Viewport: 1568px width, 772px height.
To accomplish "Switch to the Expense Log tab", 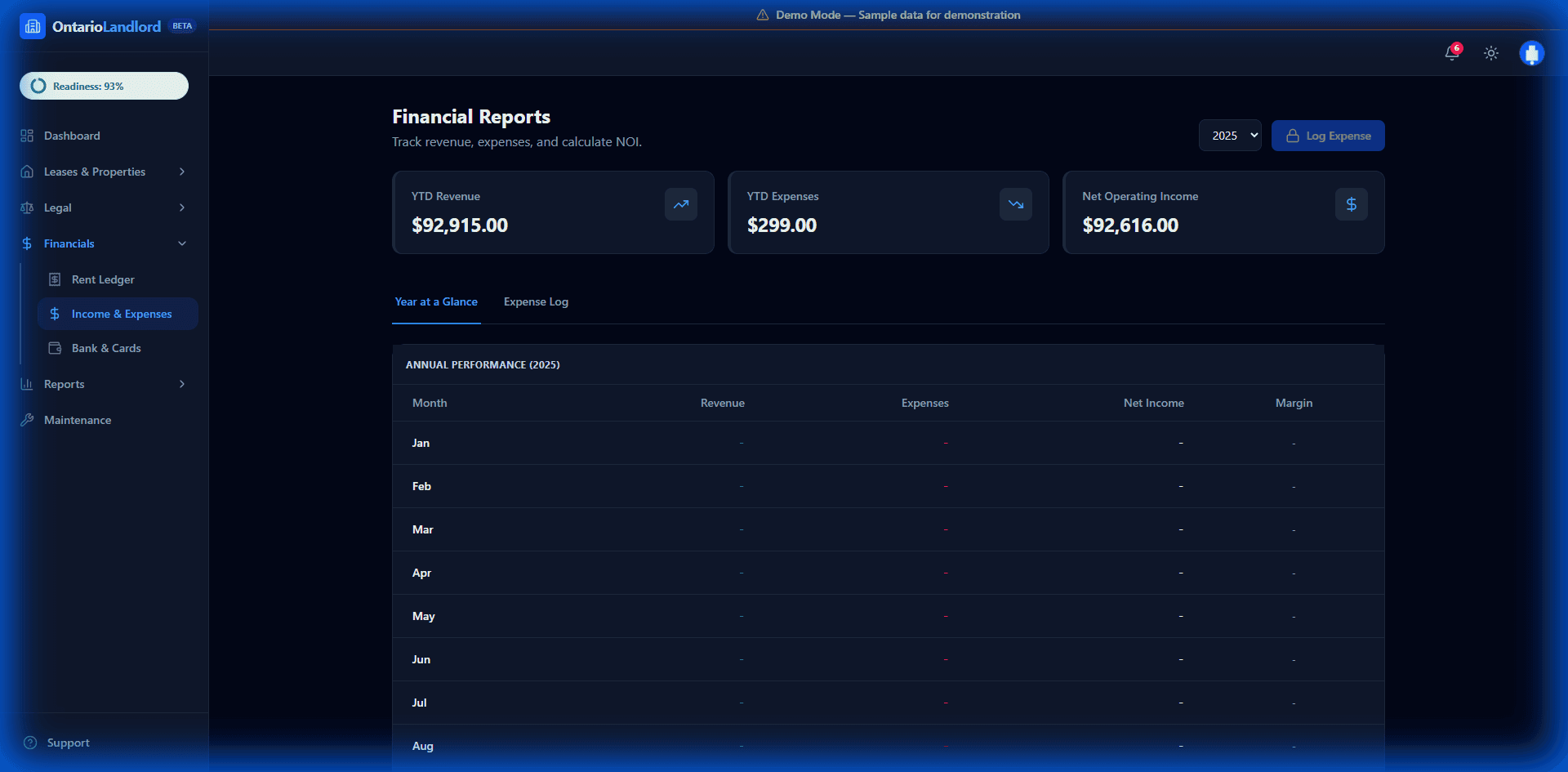I will tap(535, 301).
